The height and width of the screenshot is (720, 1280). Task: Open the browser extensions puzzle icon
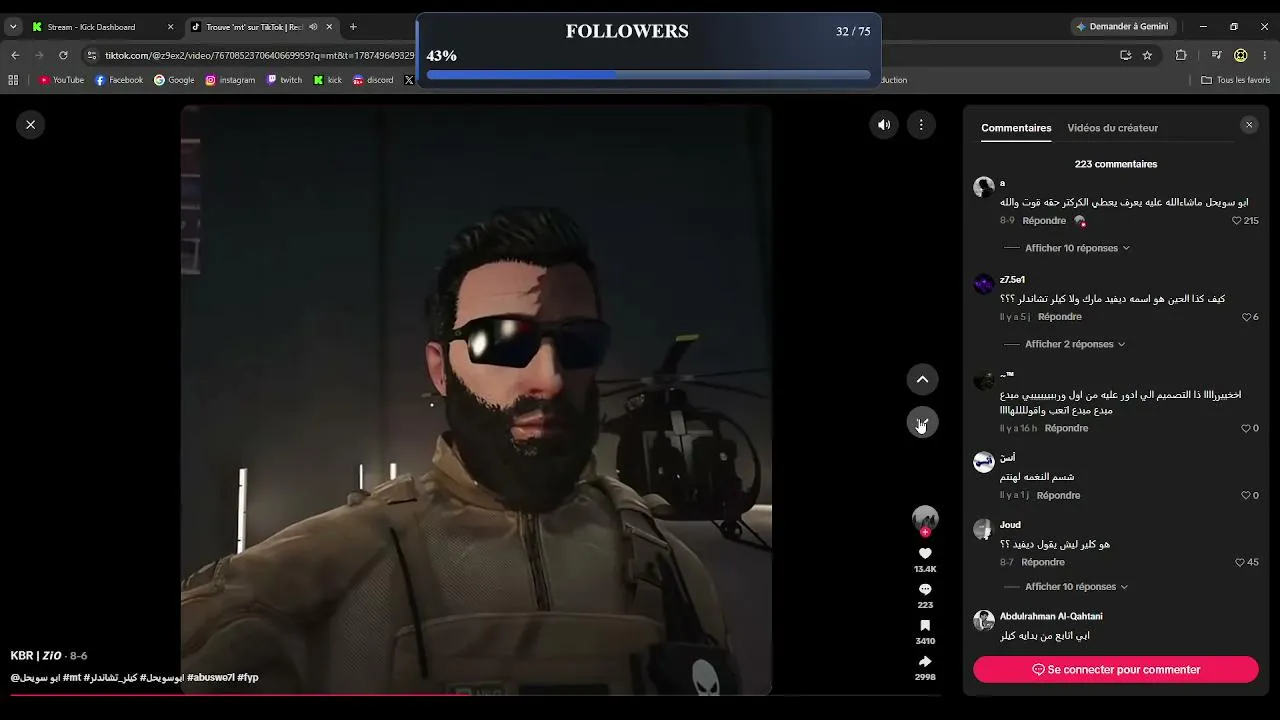[1181, 55]
